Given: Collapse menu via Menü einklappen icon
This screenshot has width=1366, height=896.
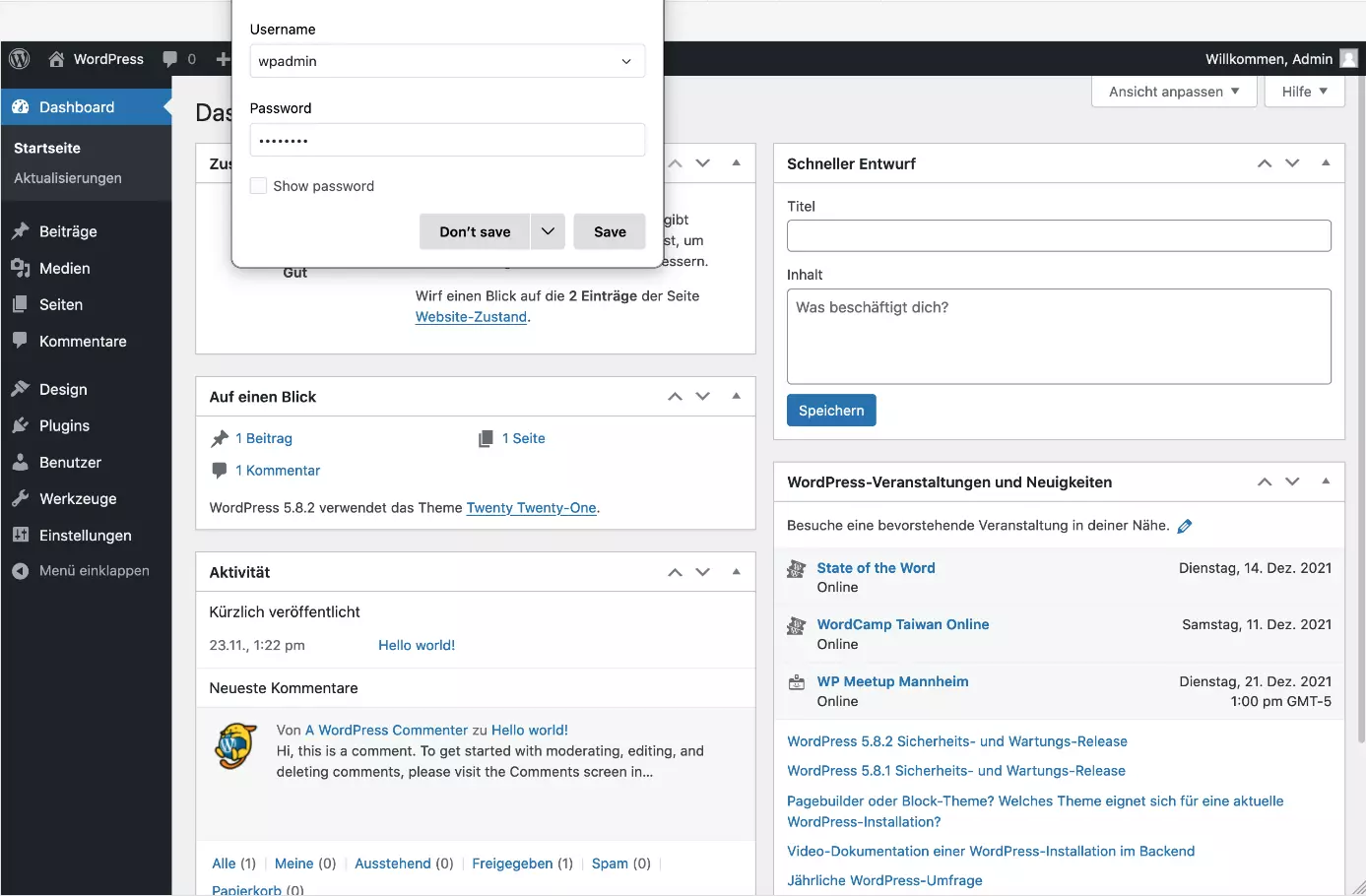Looking at the screenshot, I should (x=21, y=571).
